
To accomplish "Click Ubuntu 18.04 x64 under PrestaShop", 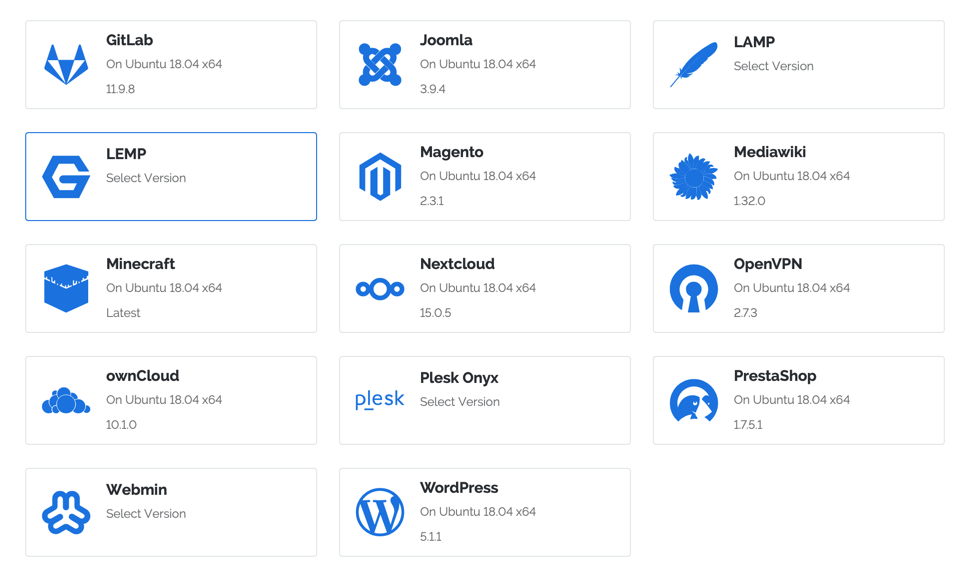I will click(x=801, y=400).
